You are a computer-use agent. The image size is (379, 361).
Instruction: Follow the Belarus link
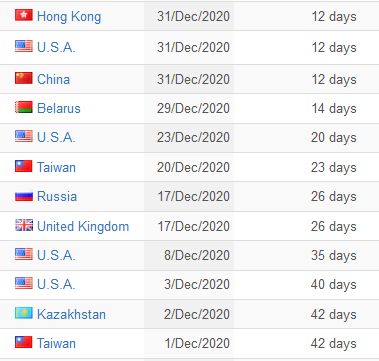click(x=59, y=108)
